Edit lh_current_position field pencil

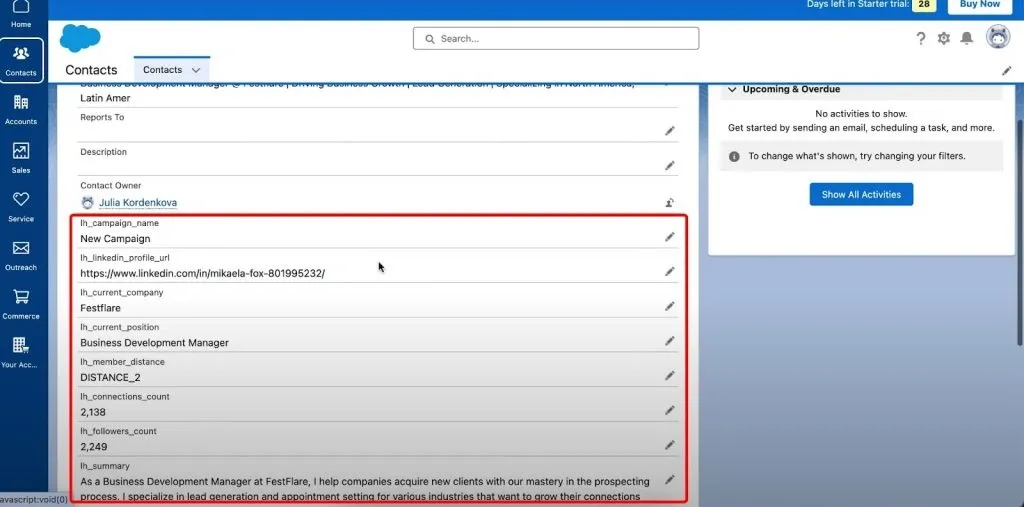669,340
